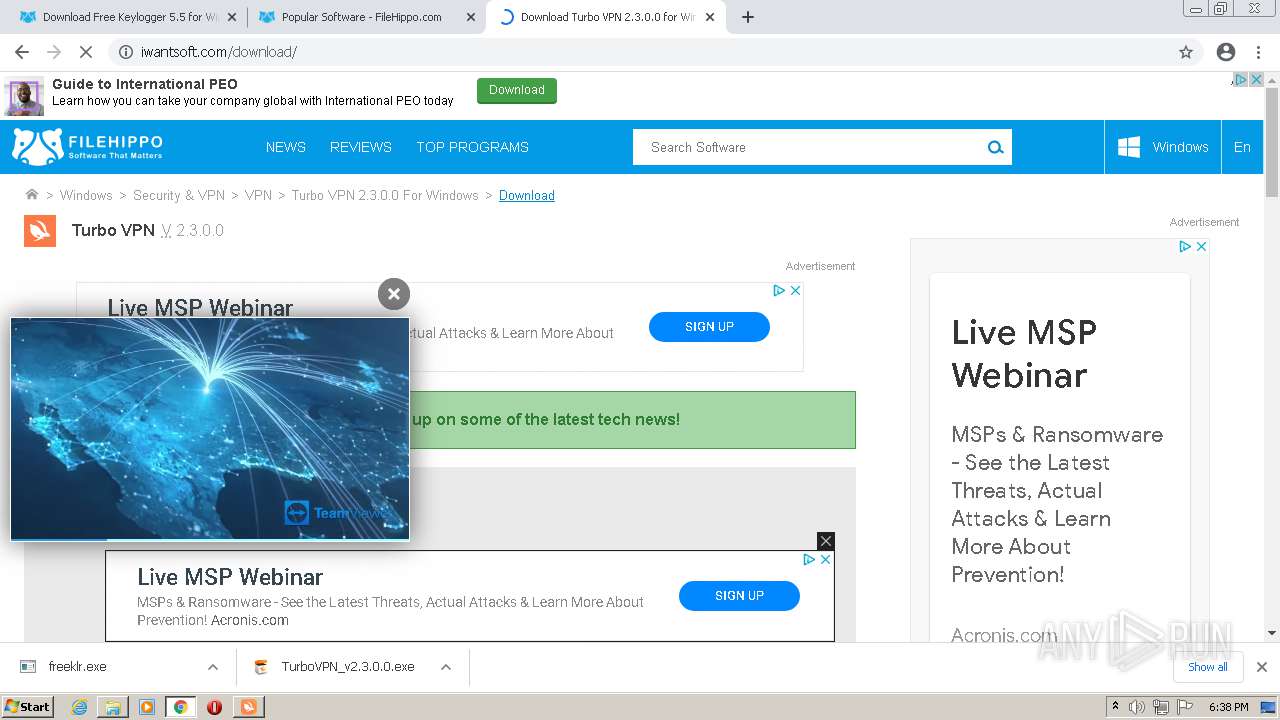This screenshot has height=720, width=1280.
Task: Click right sidebar Live MSP Webinar ad
Action: click(x=1059, y=440)
